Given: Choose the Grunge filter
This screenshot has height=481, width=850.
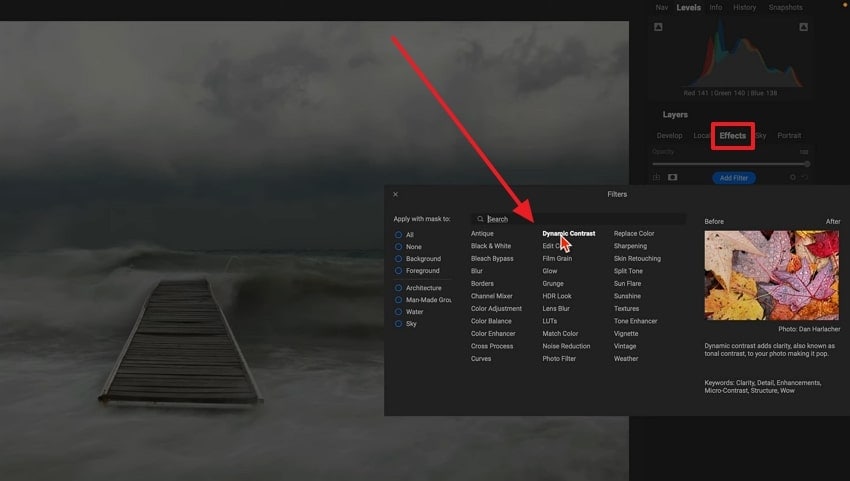Looking at the screenshot, I should (x=553, y=284).
